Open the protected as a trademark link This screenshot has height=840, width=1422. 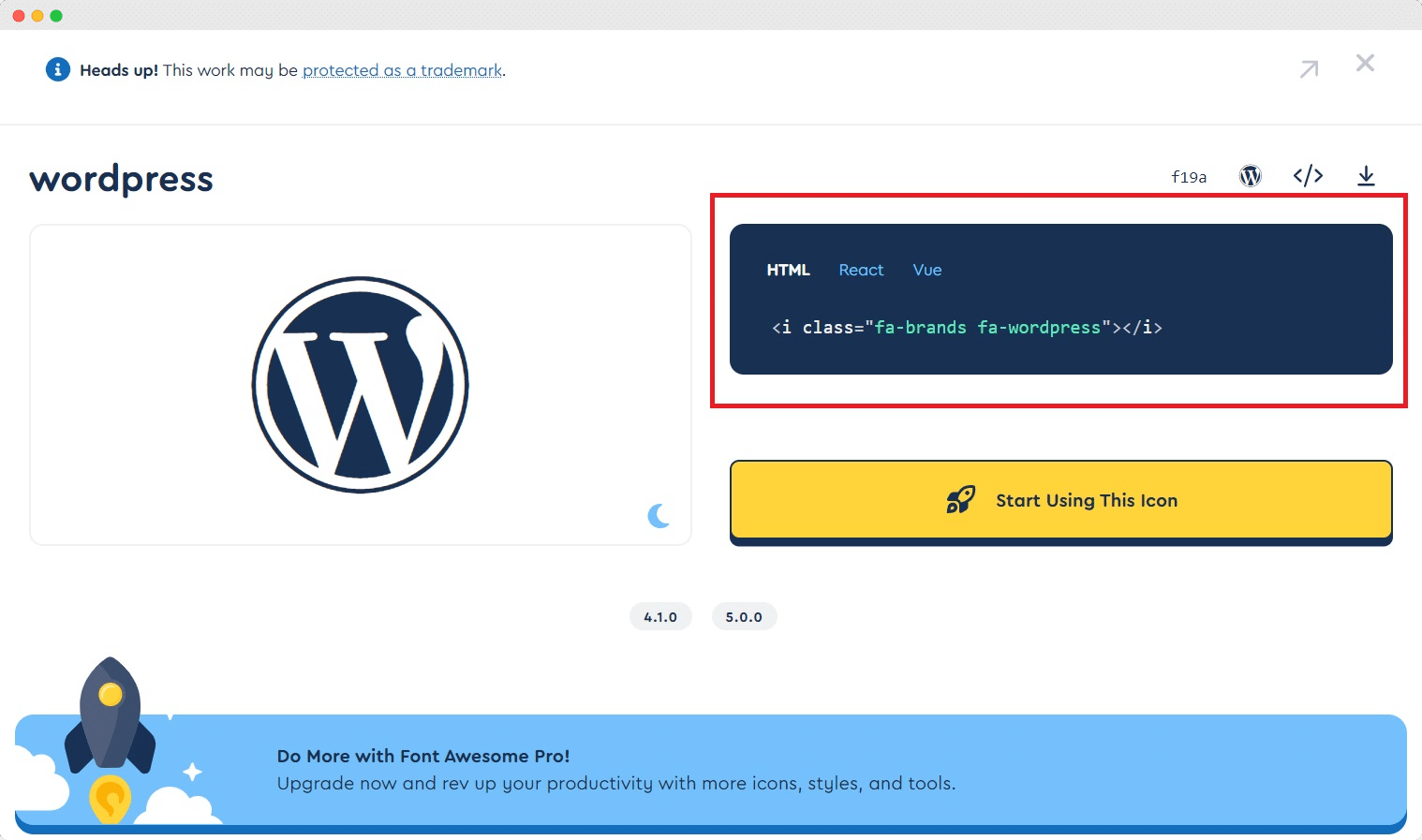coord(402,70)
